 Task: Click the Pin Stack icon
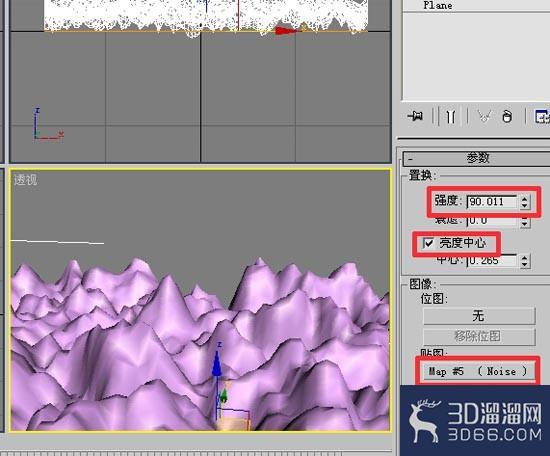[416, 116]
